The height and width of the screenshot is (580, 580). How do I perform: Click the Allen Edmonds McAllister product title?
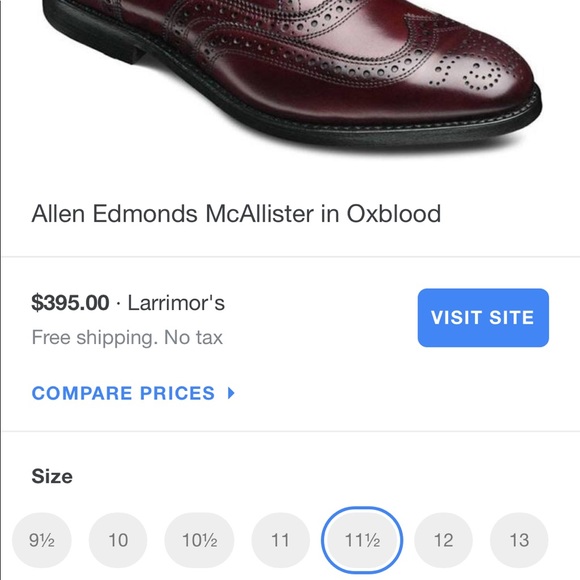pos(236,213)
